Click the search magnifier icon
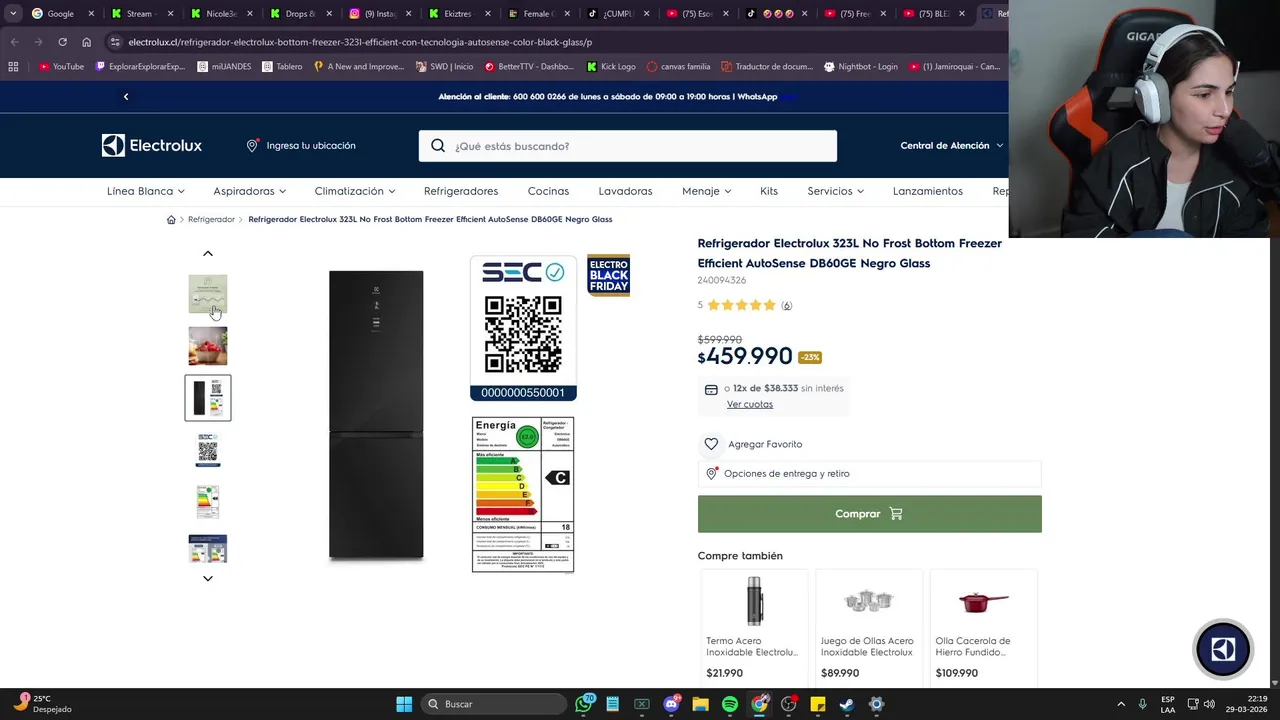Viewport: 1280px width, 720px height. coord(438,146)
